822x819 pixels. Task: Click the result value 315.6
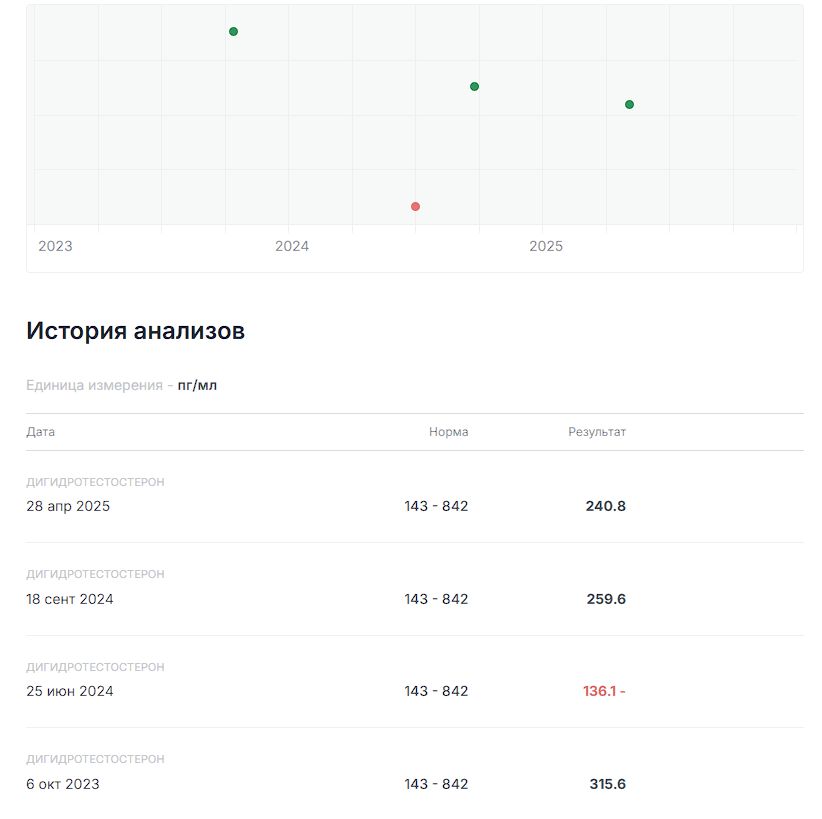(x=607, y=784)
